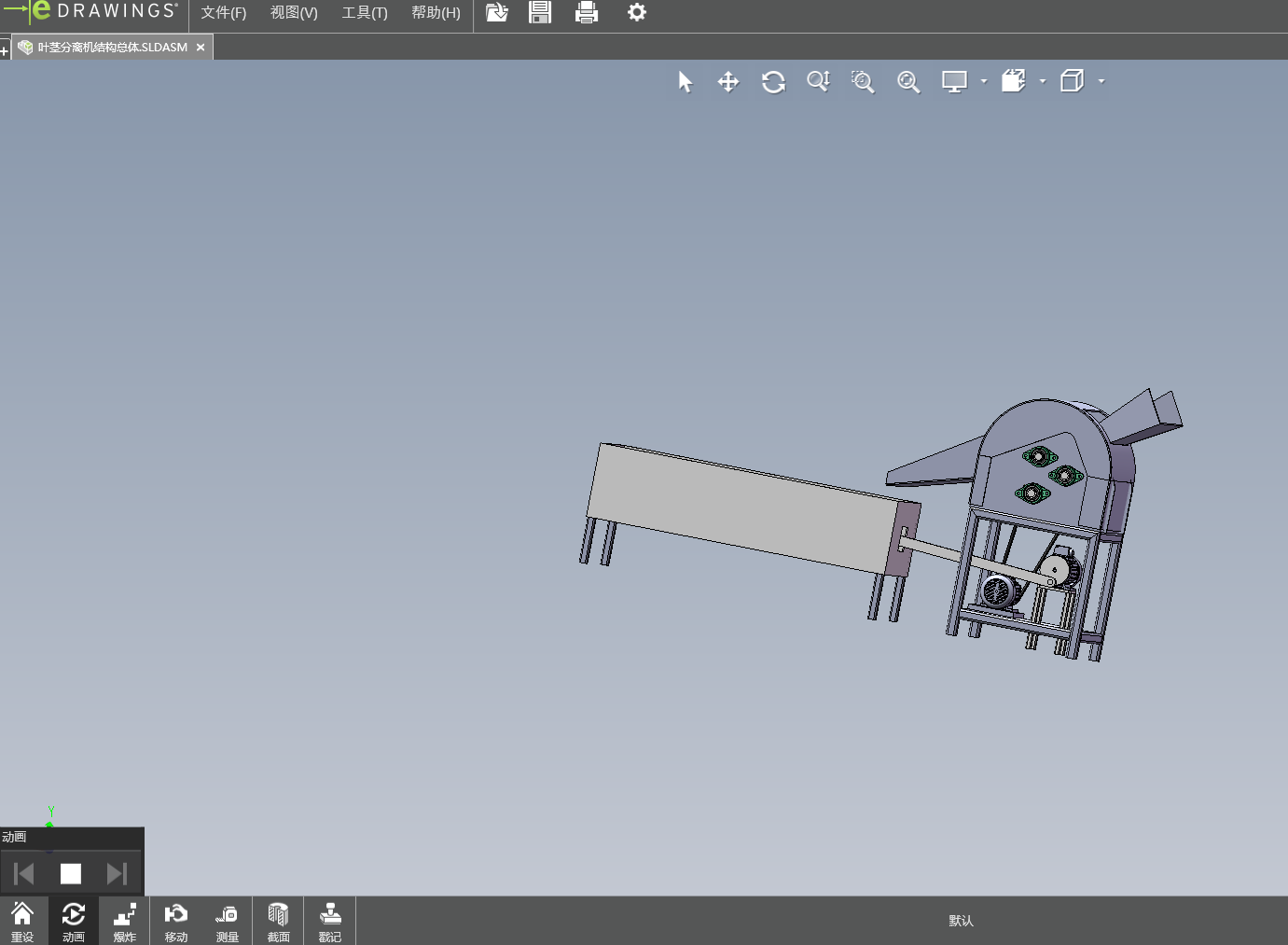The width and height of the screenshot is (1288, 945).
Task: Open the 工具(T) menu
Action: pos(365,13)
